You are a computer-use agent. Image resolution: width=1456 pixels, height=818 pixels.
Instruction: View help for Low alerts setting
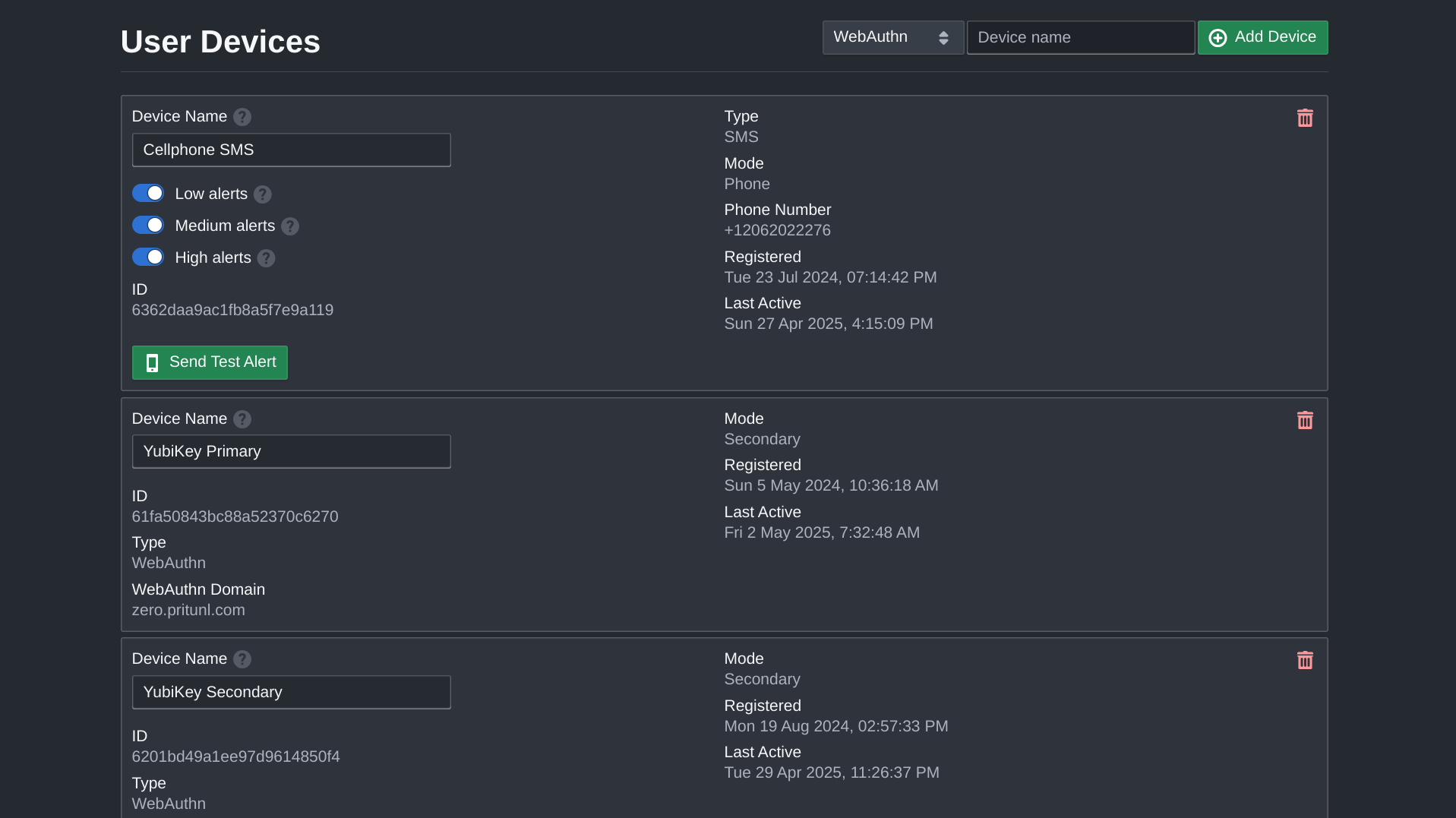[262, 194]
